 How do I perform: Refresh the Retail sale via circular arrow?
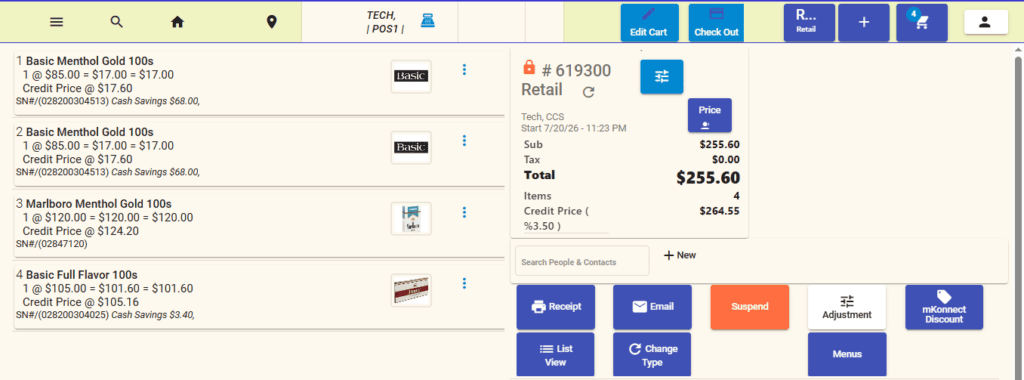click(x=588, y=92)
